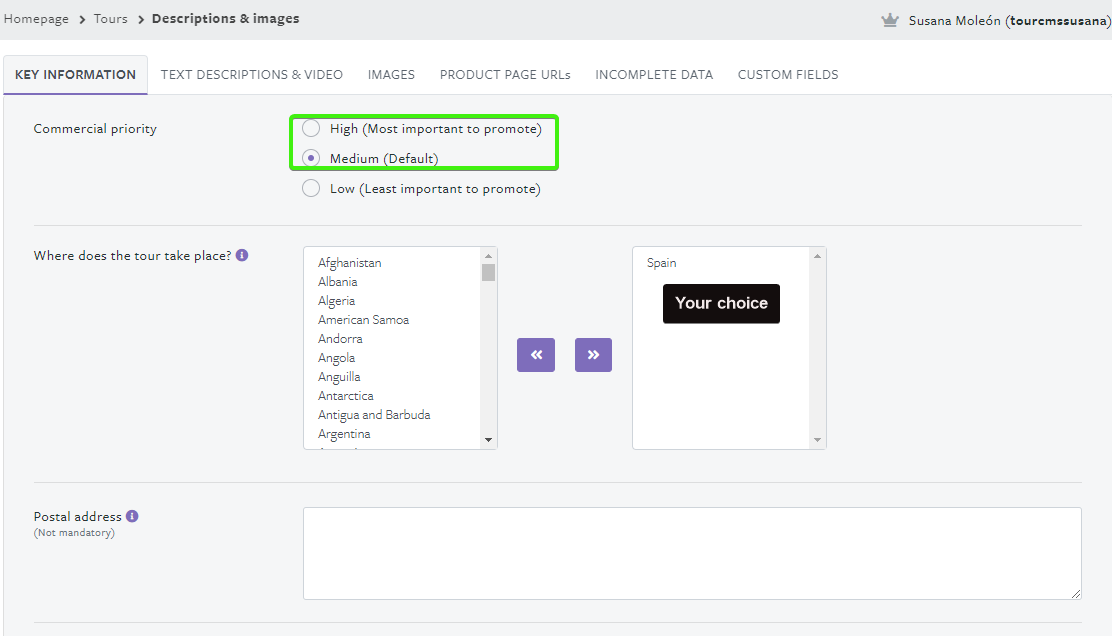Go to Homepage via the breadcrumb link
The height and width of the screenshot is (636, 1112).
click(36, 18)
